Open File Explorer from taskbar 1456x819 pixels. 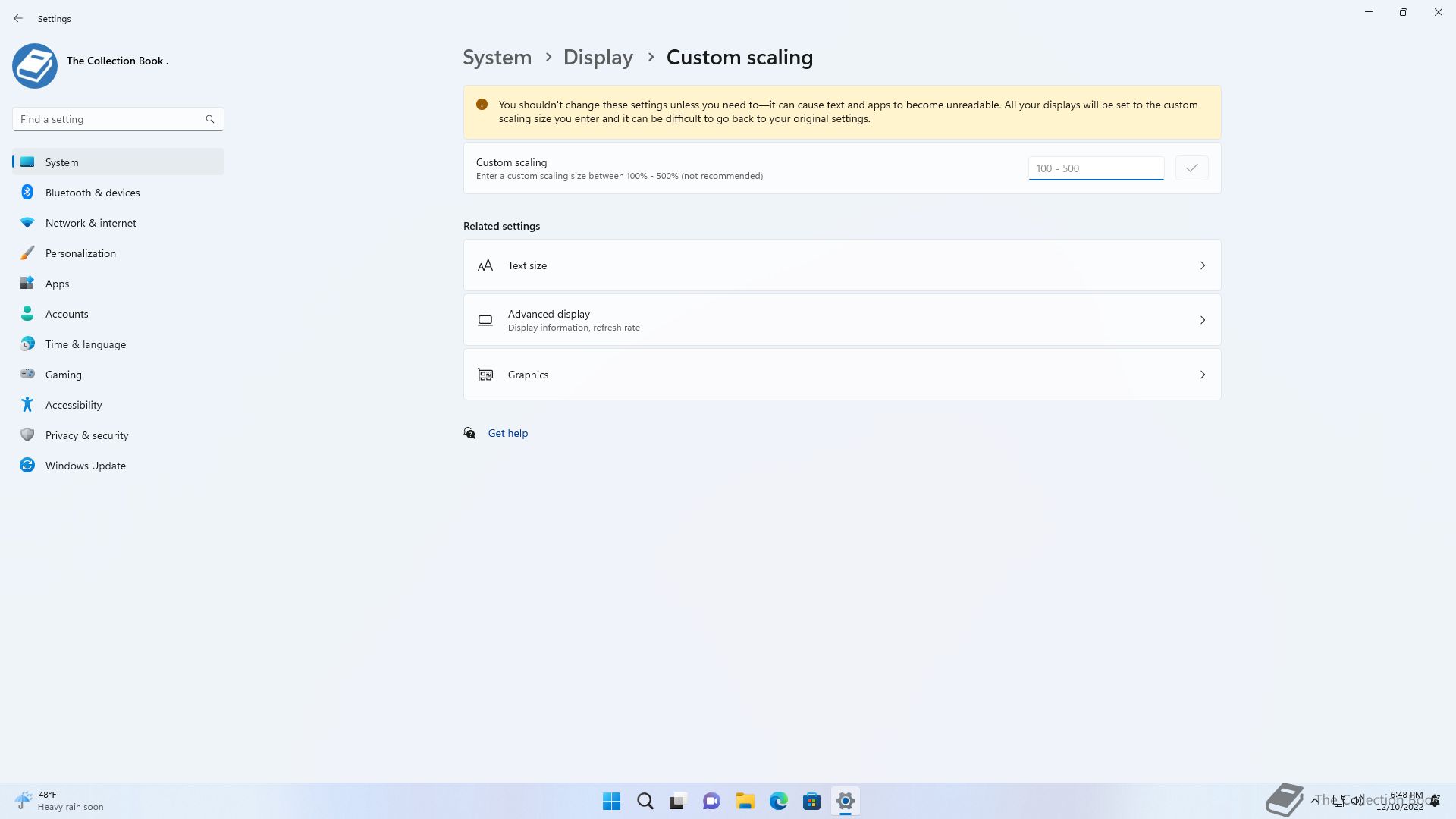(x=745, y=801)
